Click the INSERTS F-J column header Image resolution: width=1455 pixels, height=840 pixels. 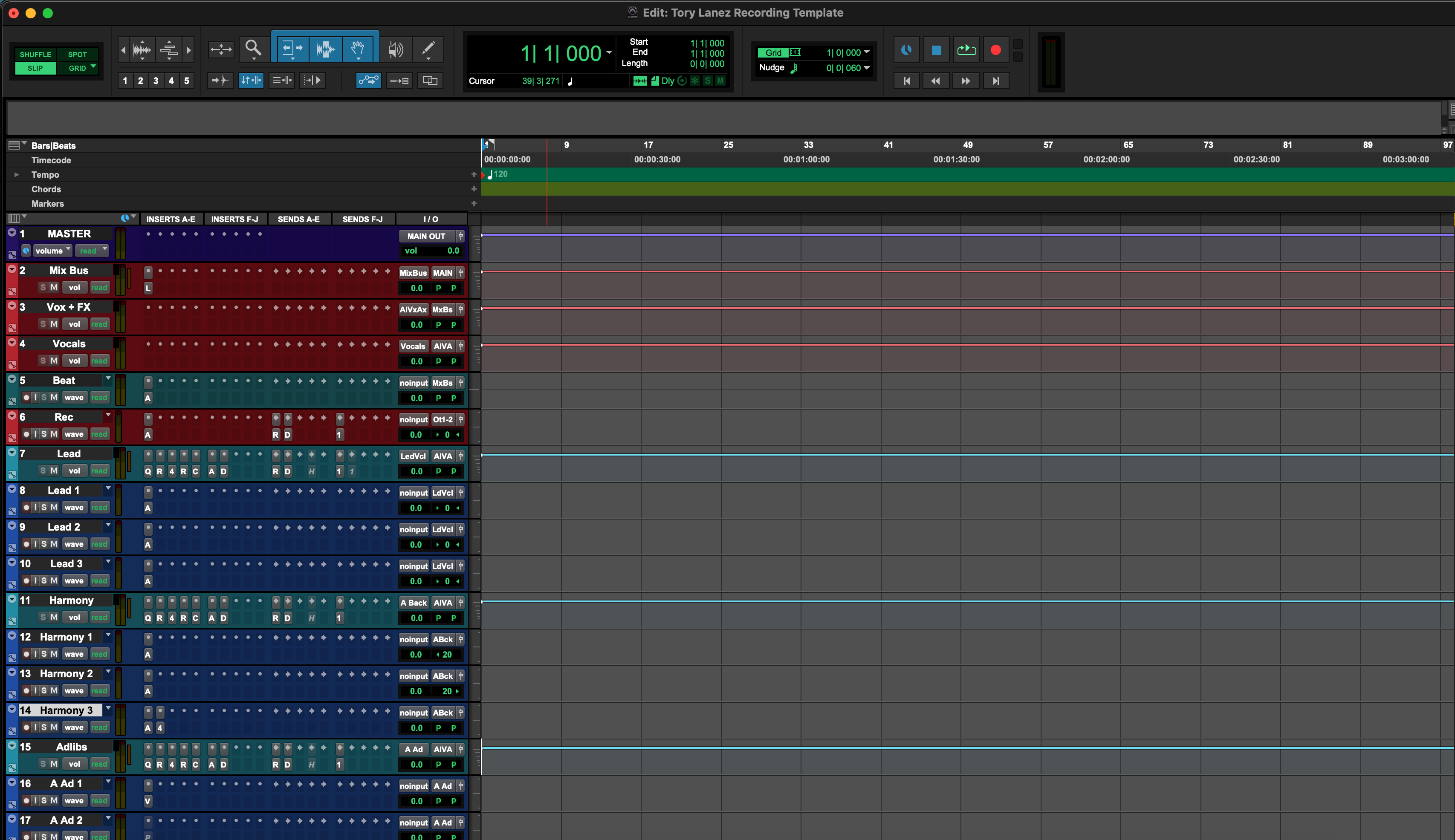coord(234,219)
